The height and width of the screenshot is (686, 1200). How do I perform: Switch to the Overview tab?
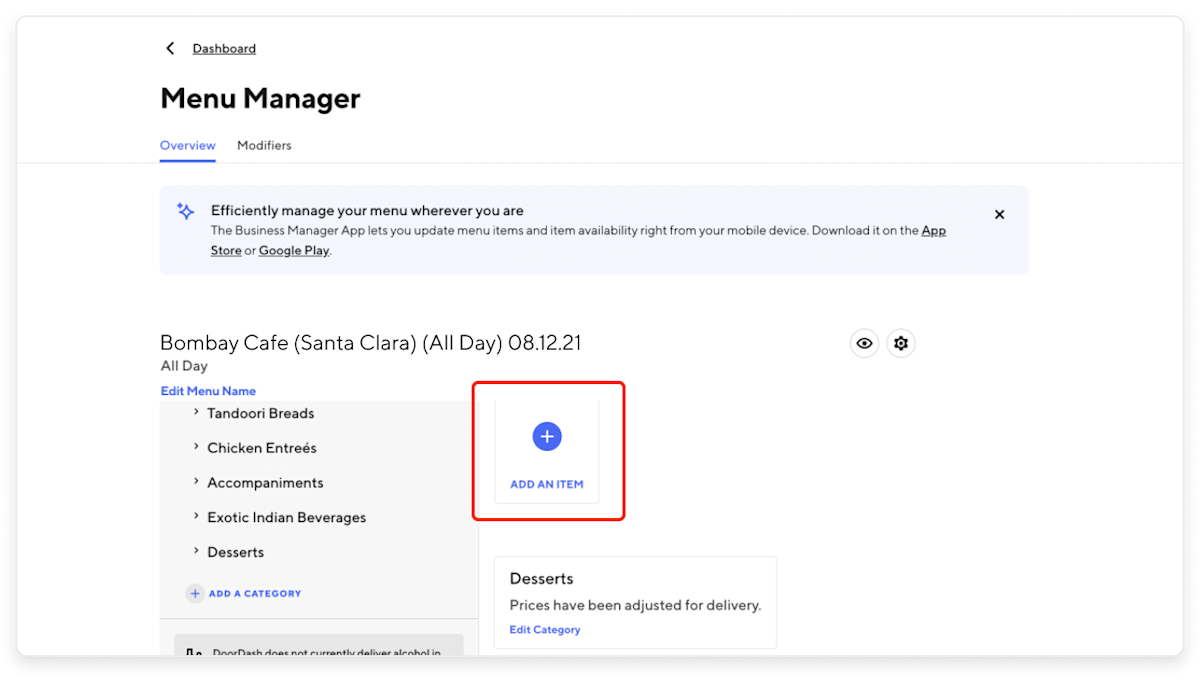[188, 145]
